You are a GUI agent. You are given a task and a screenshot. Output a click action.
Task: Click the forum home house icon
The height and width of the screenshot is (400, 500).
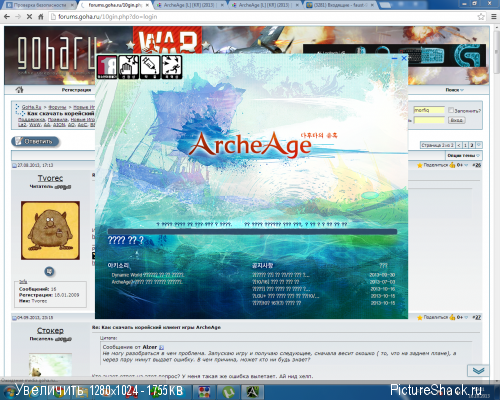(20, 89)
